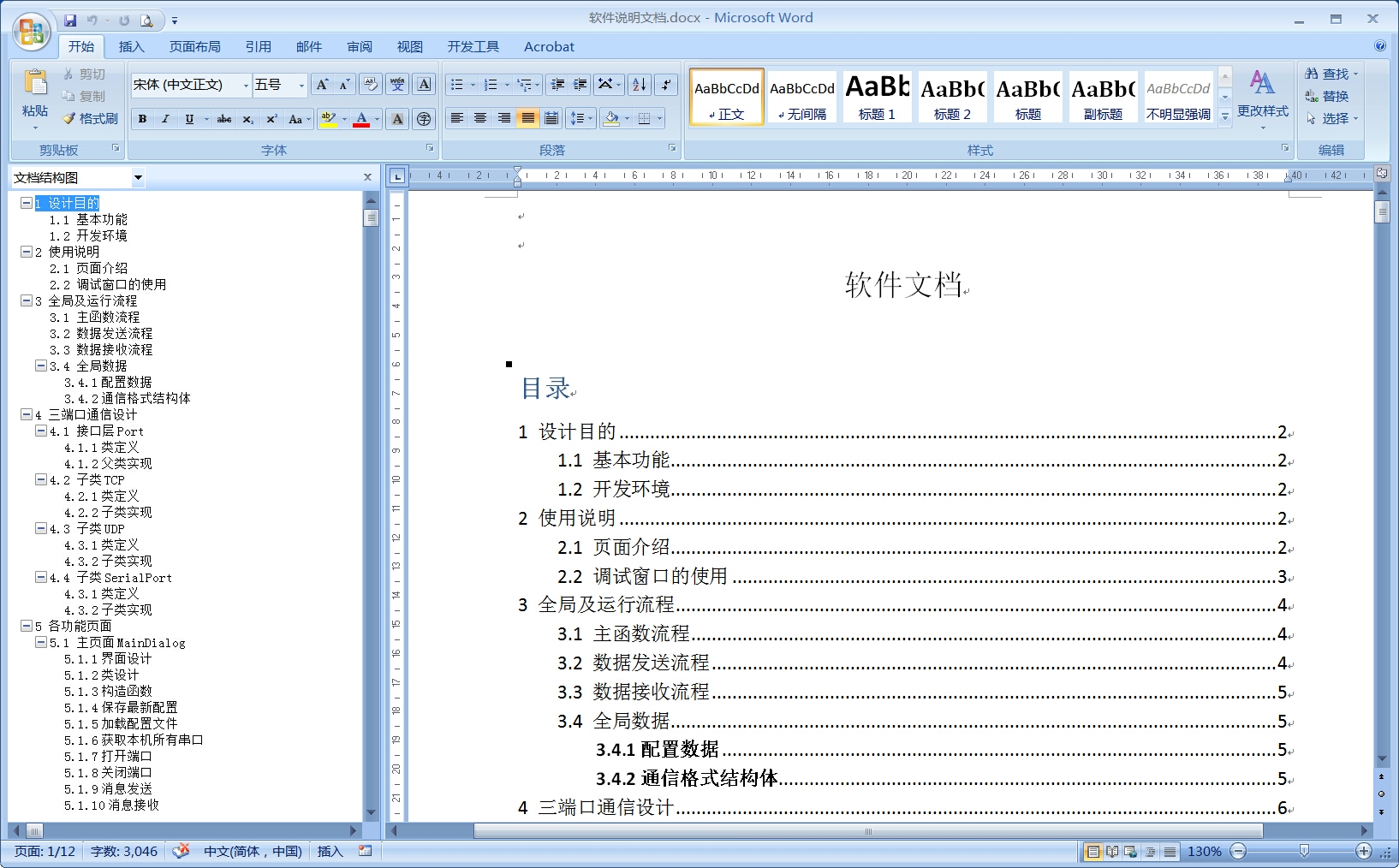This screenshot has width=1399, height=868.
Task: Click the 剪切 (Cut) button
Action: [x=84, y=74]
